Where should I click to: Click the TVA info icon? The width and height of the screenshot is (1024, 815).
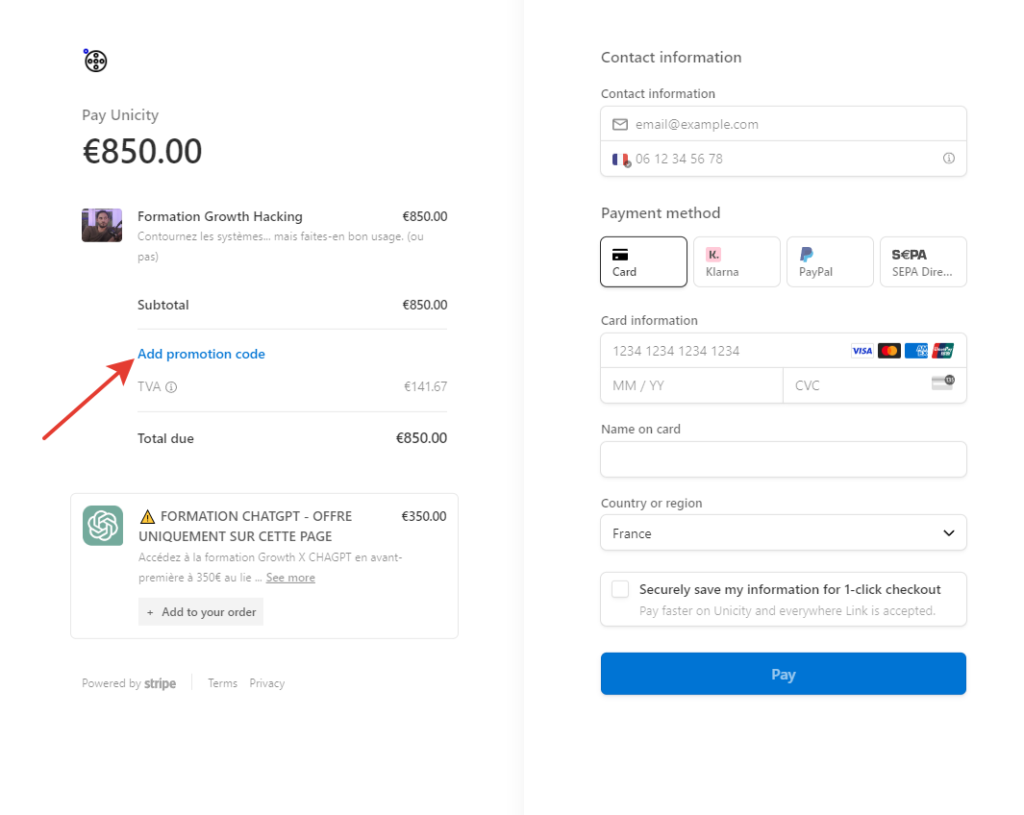point(171,387)
